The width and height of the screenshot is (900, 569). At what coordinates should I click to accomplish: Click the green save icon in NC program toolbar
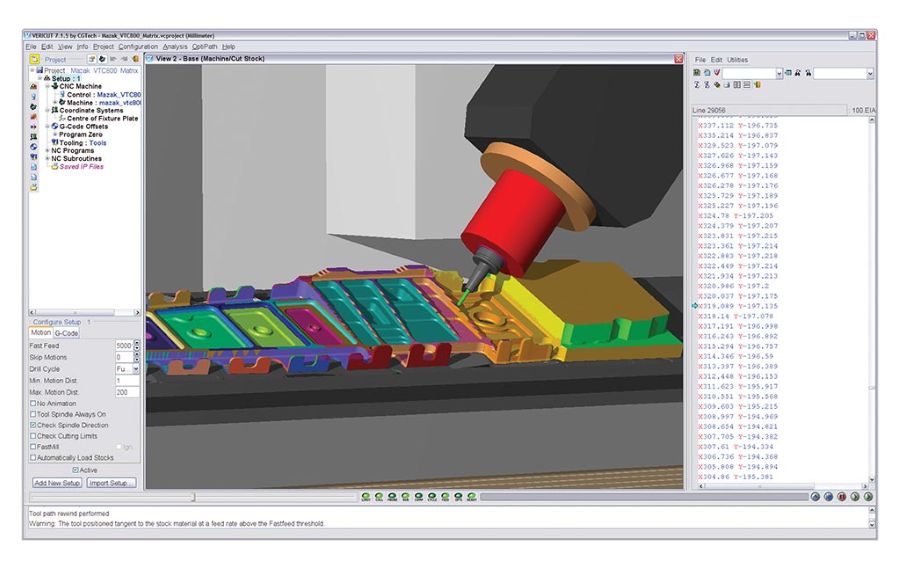(x=697, y=73)
